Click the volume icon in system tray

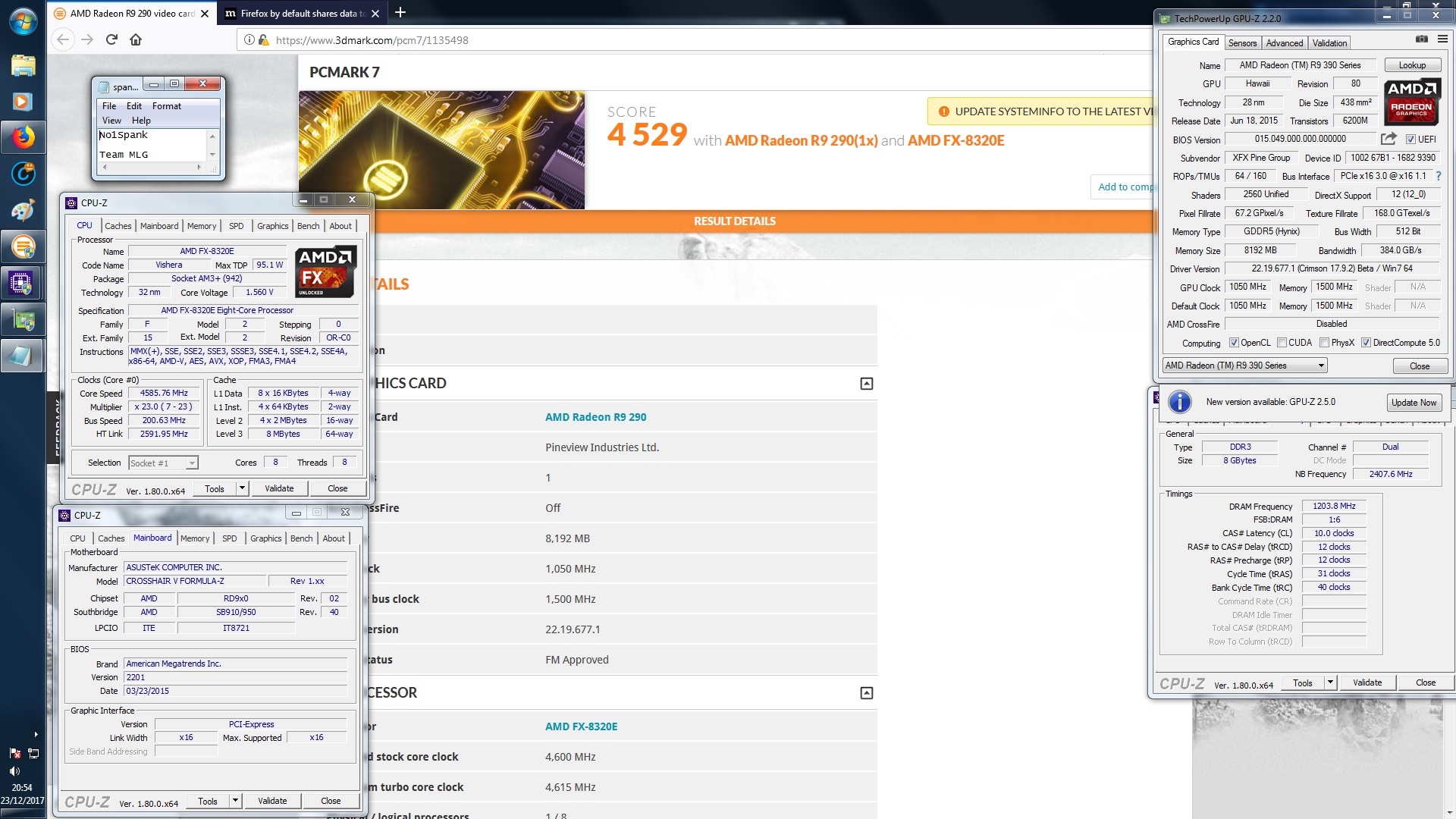click(x=14, y=770)
